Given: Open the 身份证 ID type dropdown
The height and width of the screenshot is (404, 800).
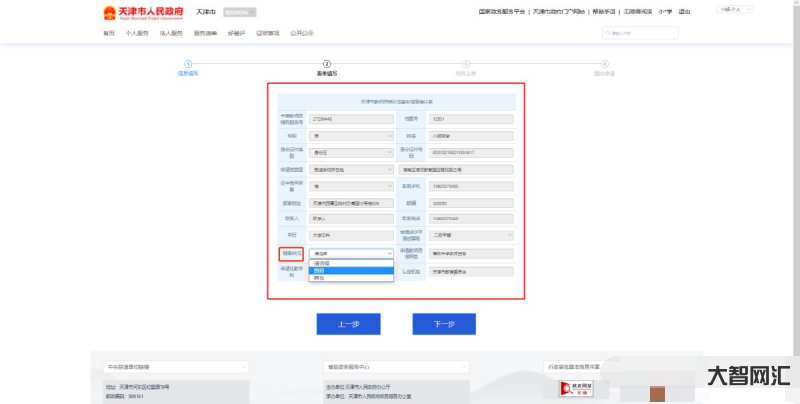Looking at the screenshot, I should pyautogui.click(x=351, y=152).
